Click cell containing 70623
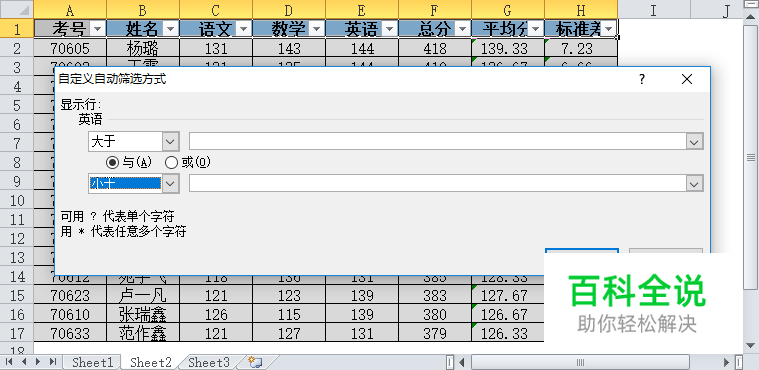759x370 pixels. tap(70, 295)
